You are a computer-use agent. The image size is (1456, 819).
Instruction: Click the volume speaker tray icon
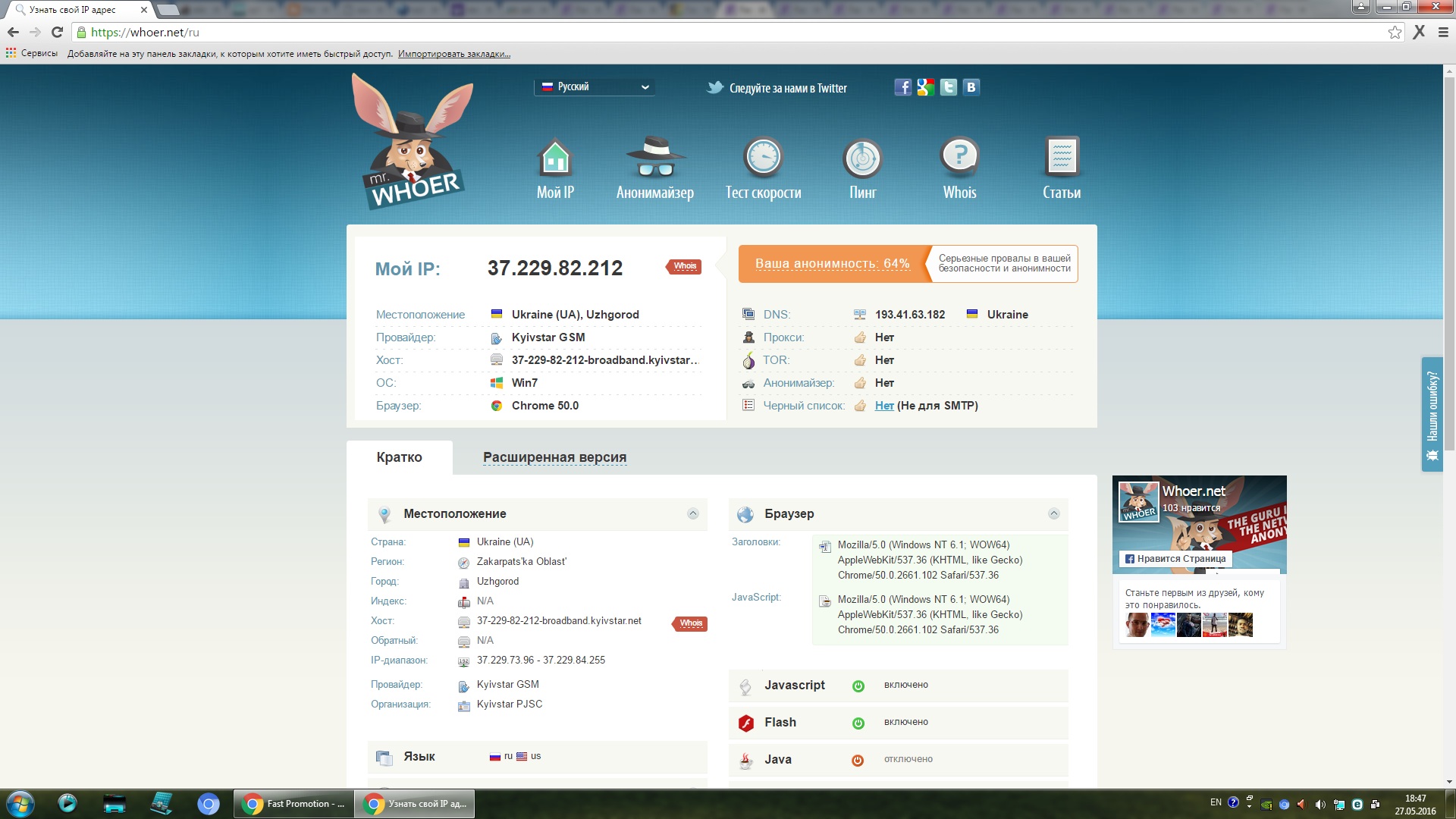(x=1320, y=805)
